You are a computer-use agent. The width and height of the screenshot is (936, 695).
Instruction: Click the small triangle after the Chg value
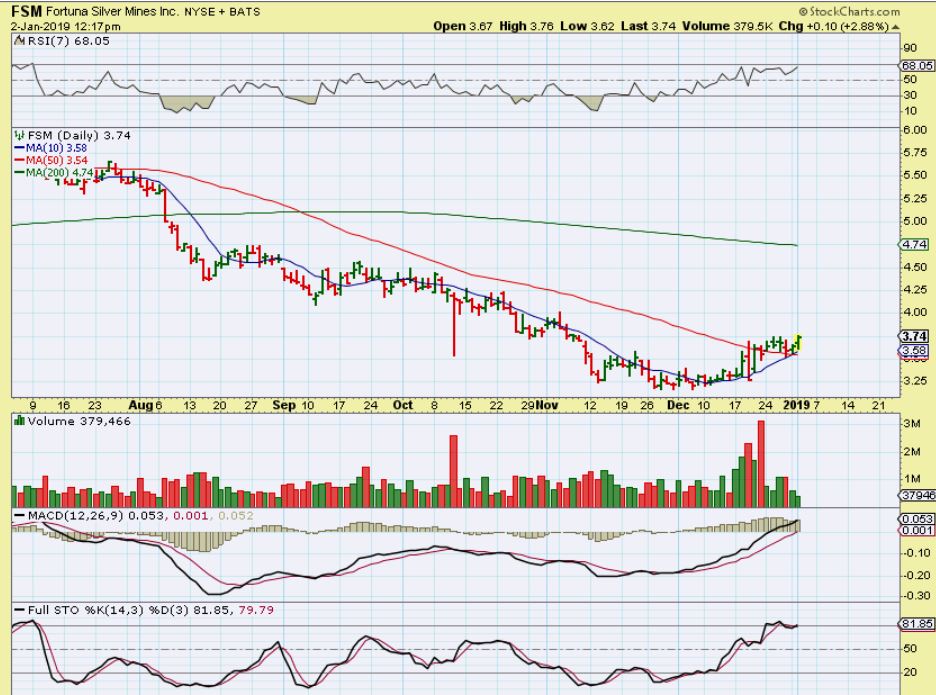coord(895,27)
